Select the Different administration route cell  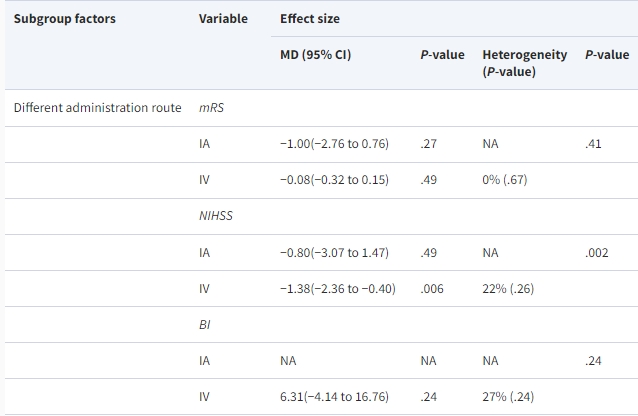tap(97, 107)
